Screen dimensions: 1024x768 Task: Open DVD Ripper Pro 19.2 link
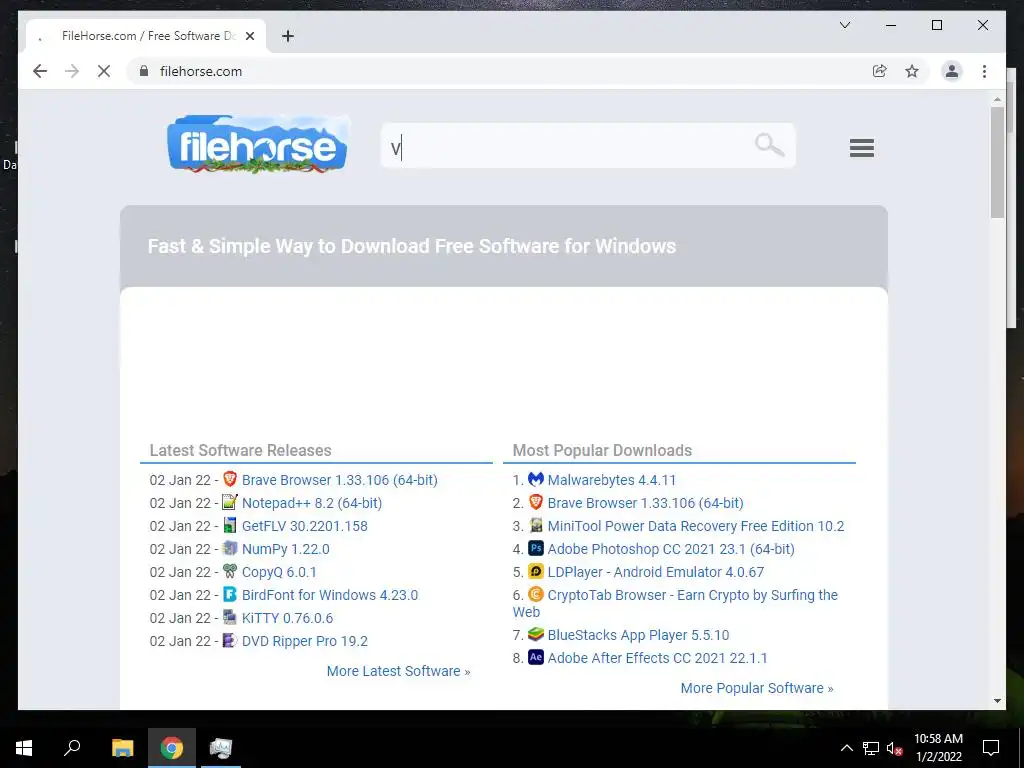click(x=304, y=641)
